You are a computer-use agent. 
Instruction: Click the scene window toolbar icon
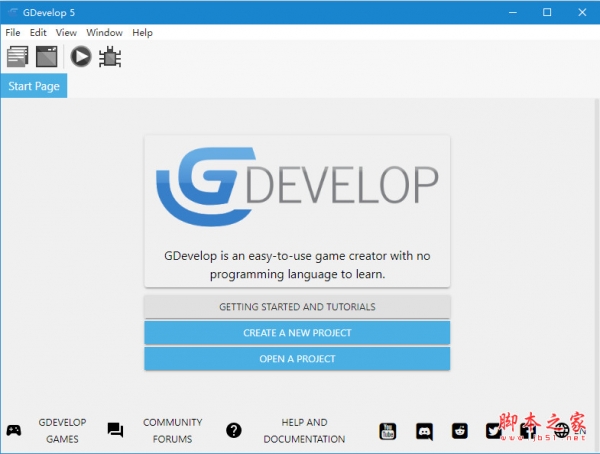tap(47, 57)
